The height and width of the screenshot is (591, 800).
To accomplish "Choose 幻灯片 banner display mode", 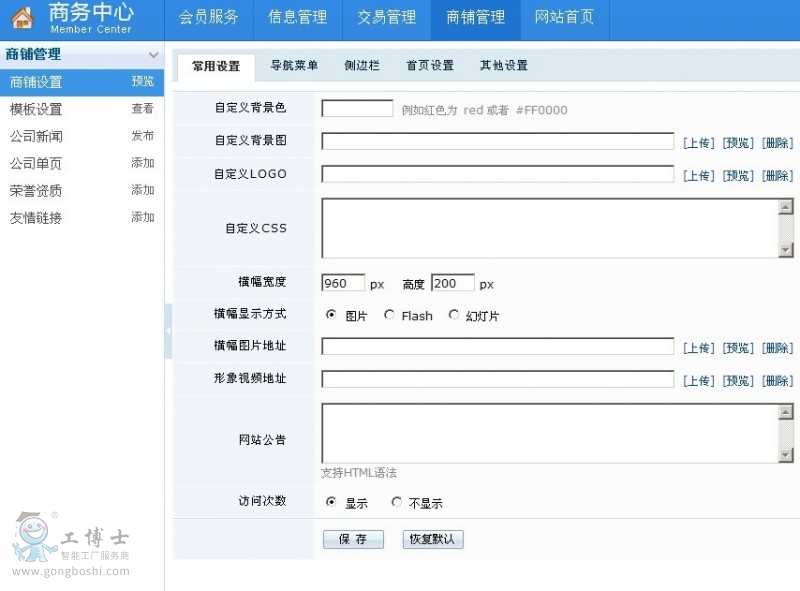I will 454,315.
